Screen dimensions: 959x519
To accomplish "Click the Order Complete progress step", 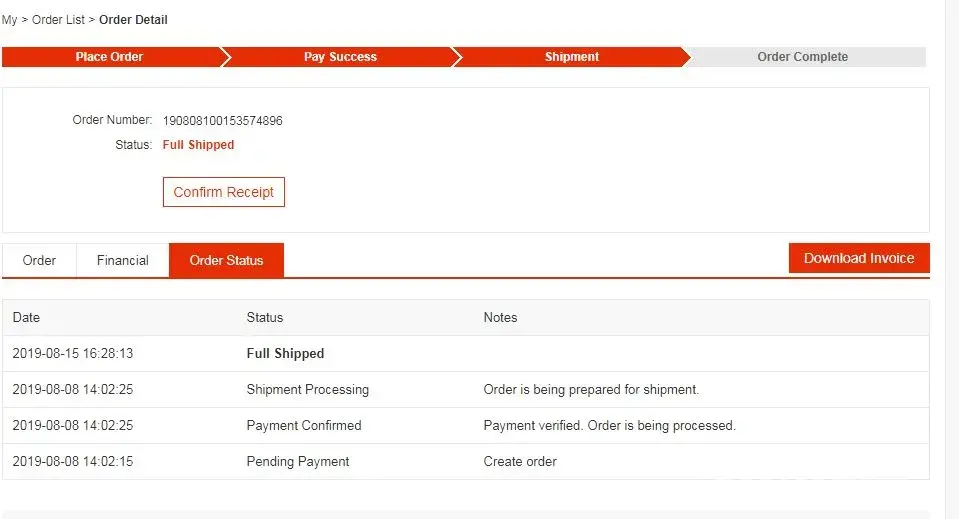I will 802,57.
